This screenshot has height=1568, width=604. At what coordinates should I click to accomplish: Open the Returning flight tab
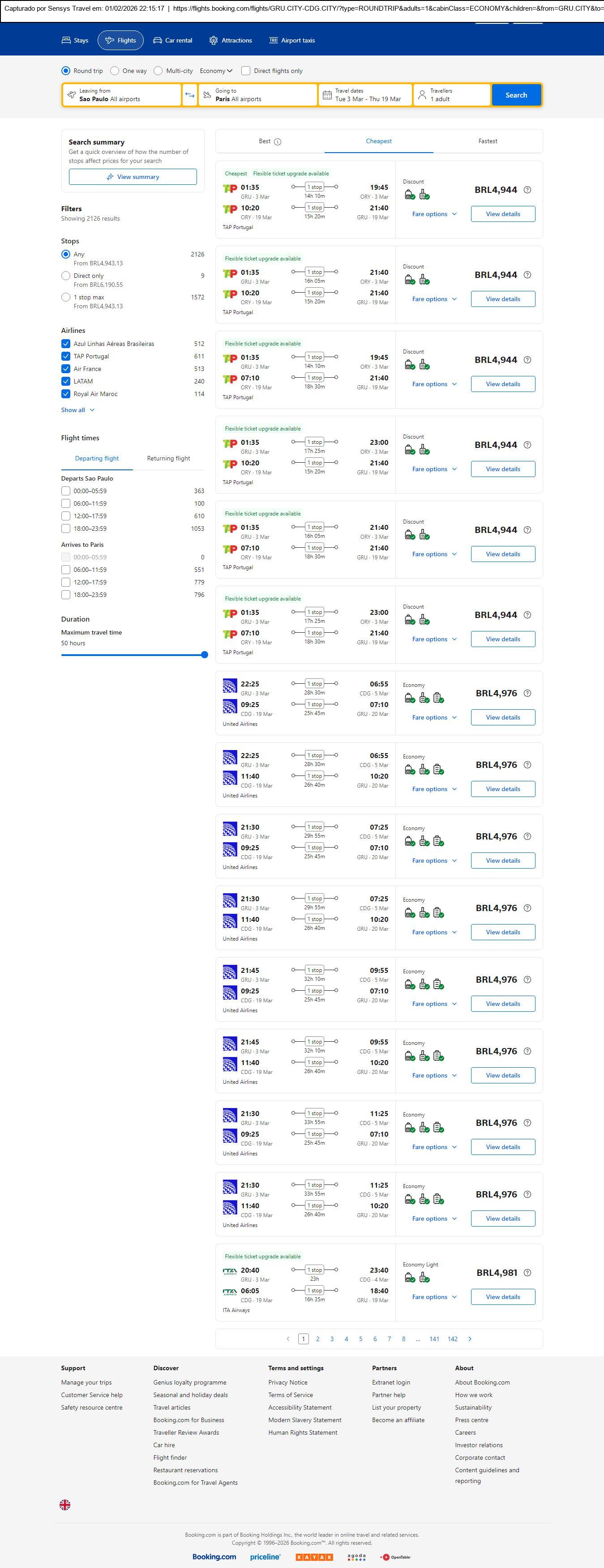pyautogui.click(x=168, y=458)
